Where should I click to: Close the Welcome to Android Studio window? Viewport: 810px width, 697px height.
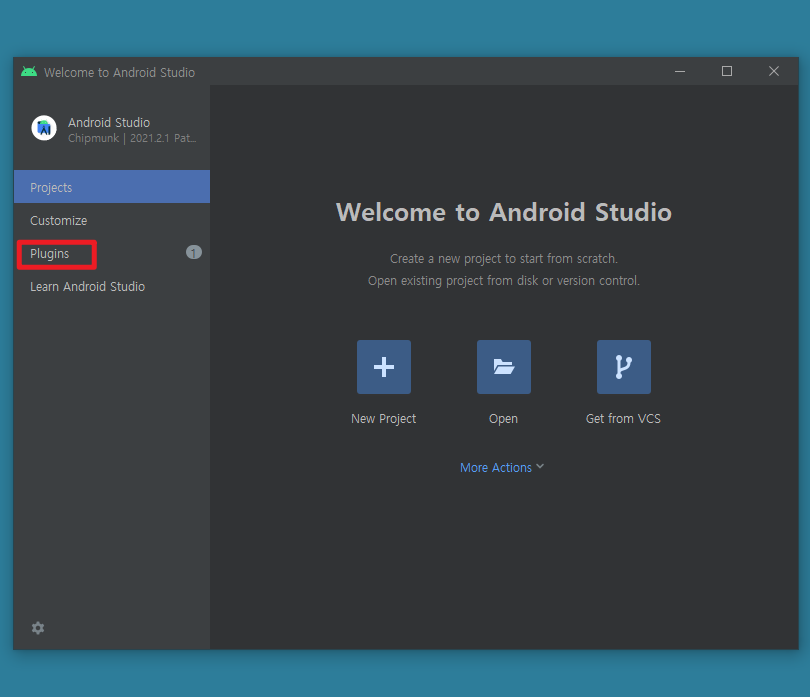(774, 71)
